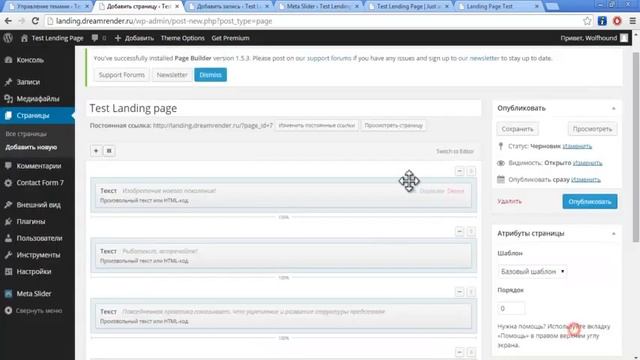Image resolution: width=640 pixels, height=360 pixels.
Task: Open Test Lending Page site link in the admin bar
Action: coord(52,38)
